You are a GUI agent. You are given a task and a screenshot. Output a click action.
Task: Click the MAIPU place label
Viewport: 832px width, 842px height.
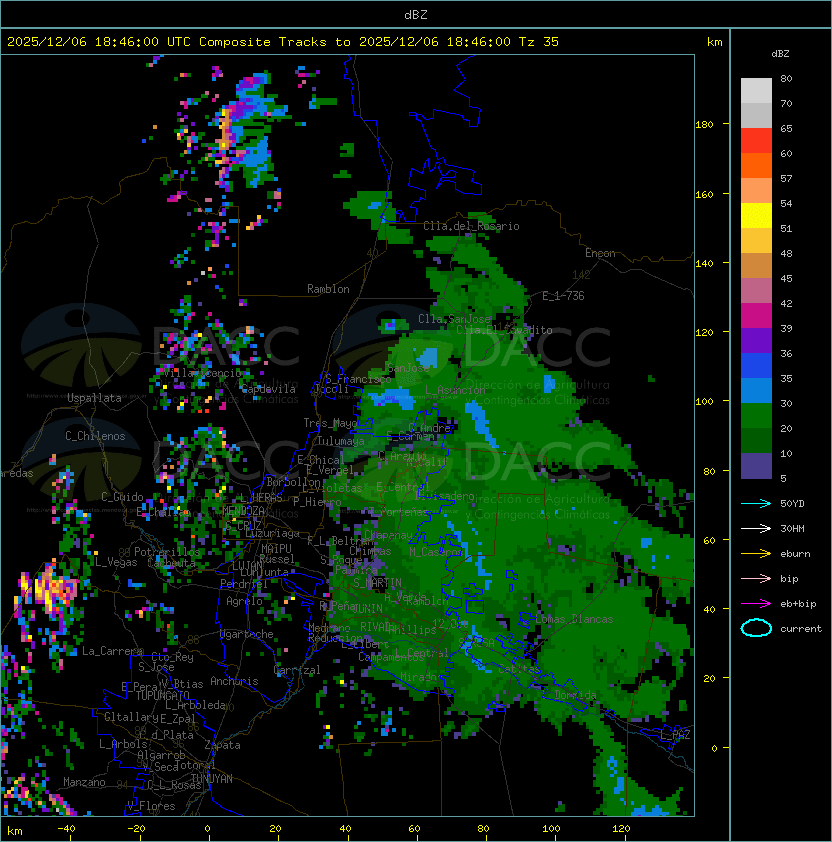click(276, 549)
